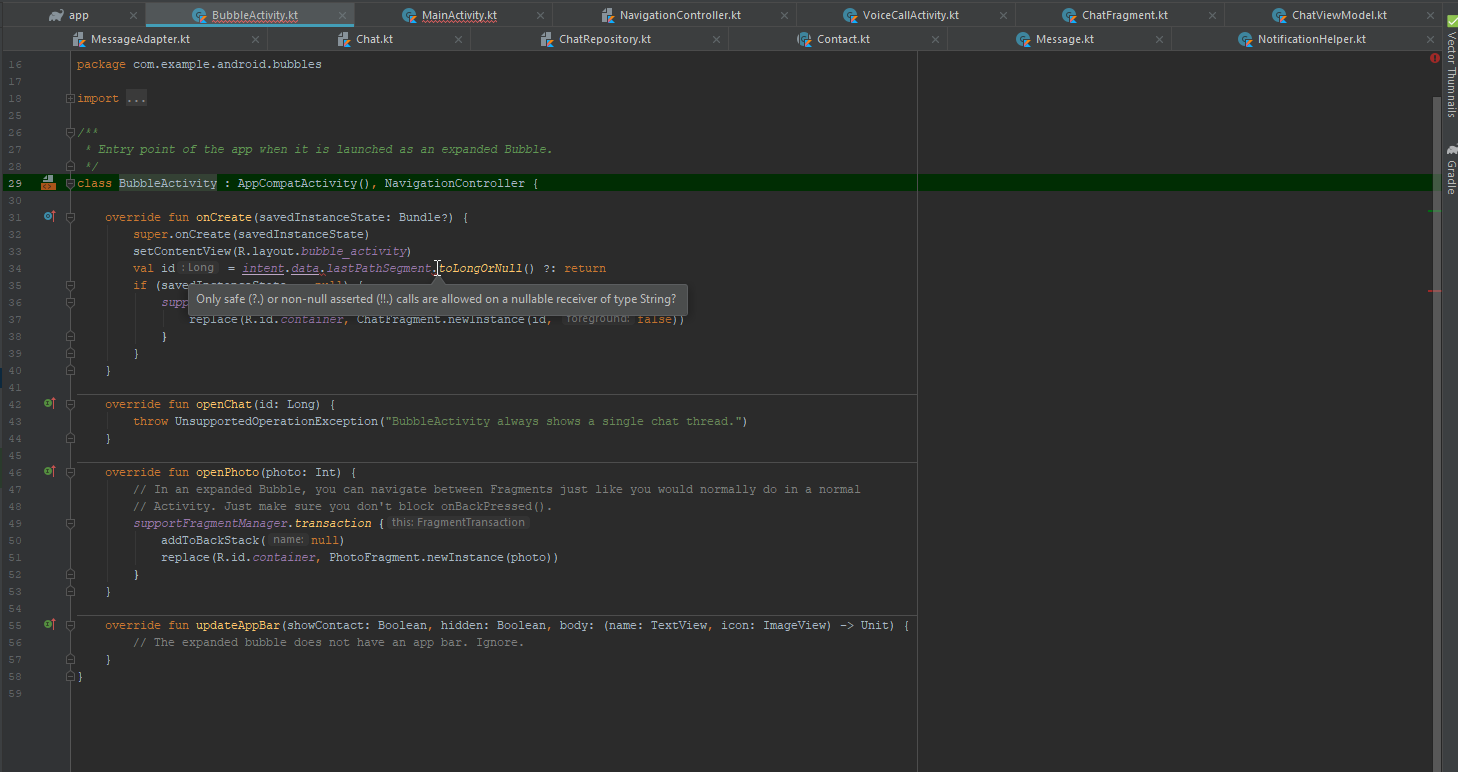Viewport: 1458px width, 772px height.
Task: Click UnsupportedOperationException on line 43
Action: tap(276, 421)
